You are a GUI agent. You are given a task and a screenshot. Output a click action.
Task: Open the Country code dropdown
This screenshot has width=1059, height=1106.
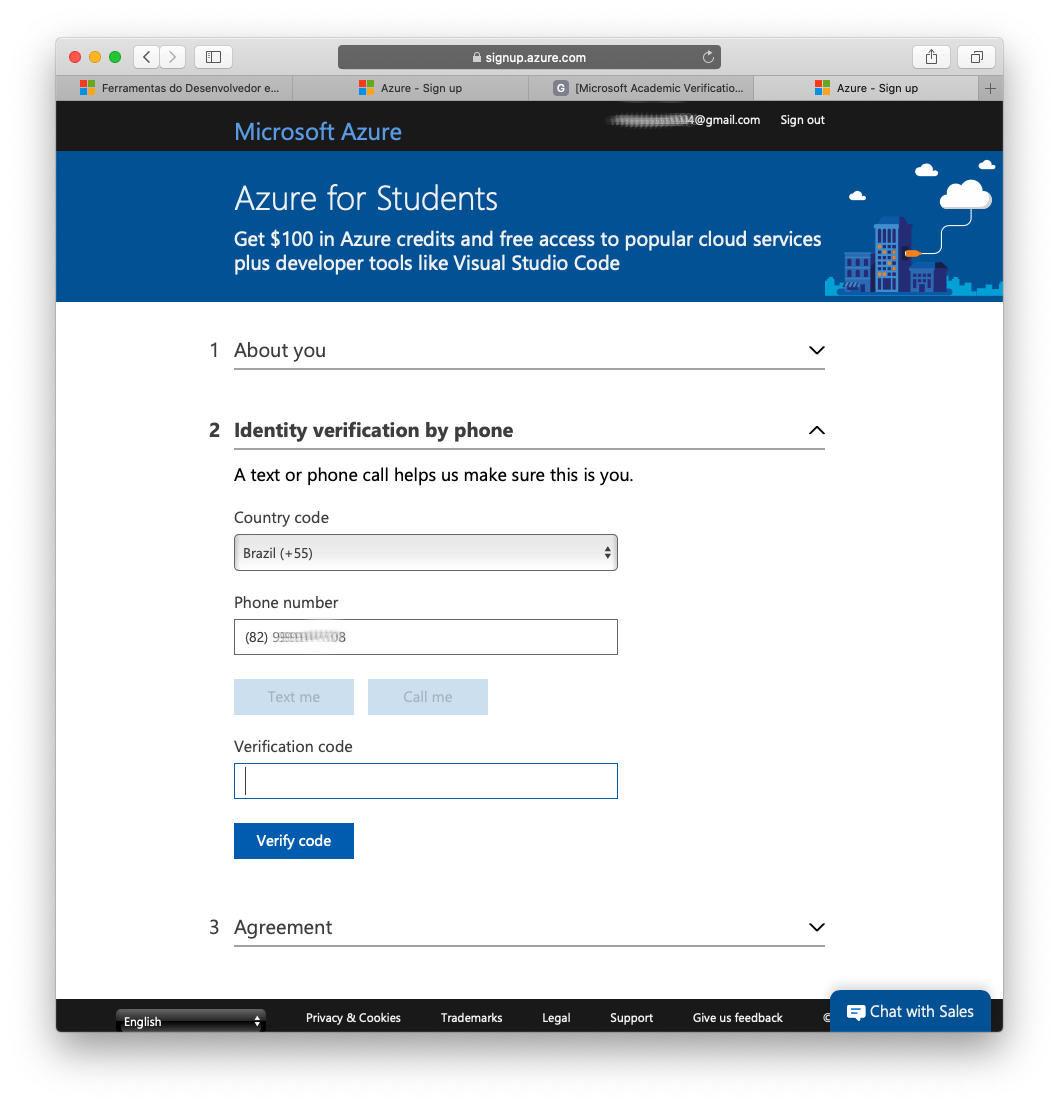tap(425, 553)
